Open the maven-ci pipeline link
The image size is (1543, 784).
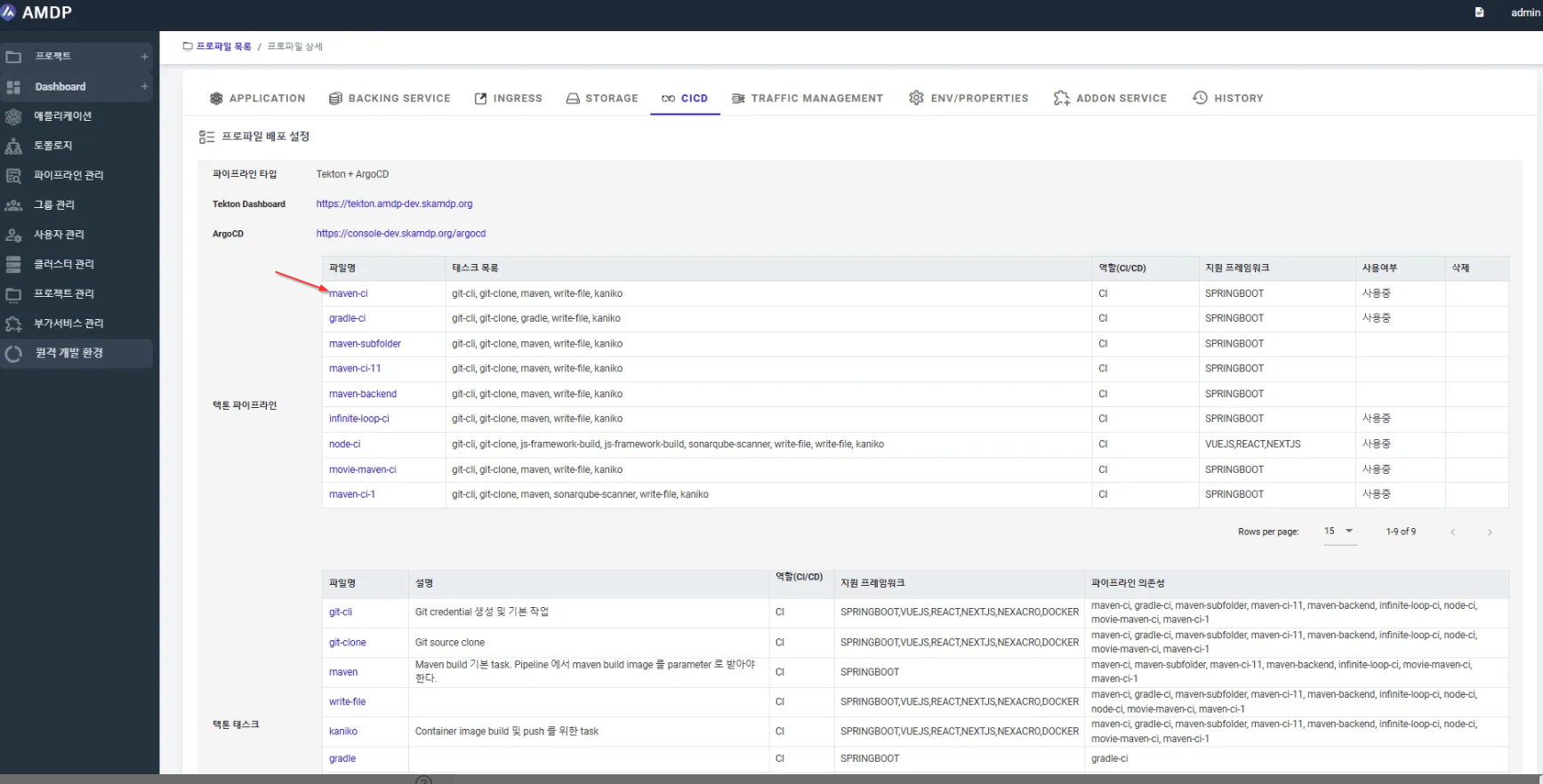click(x=348, y=294)
